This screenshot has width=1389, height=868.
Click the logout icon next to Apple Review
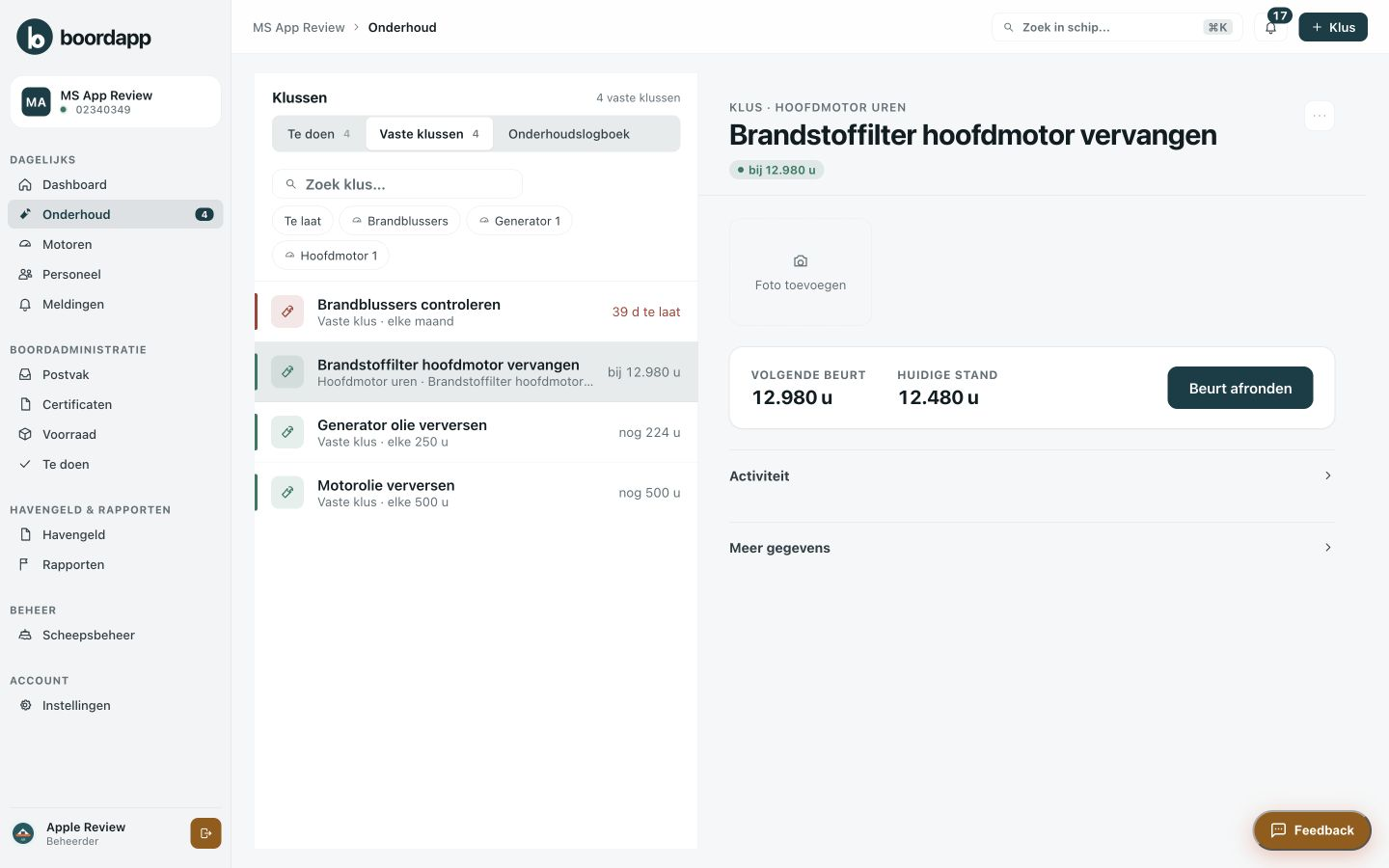click(x=205, y=833)
